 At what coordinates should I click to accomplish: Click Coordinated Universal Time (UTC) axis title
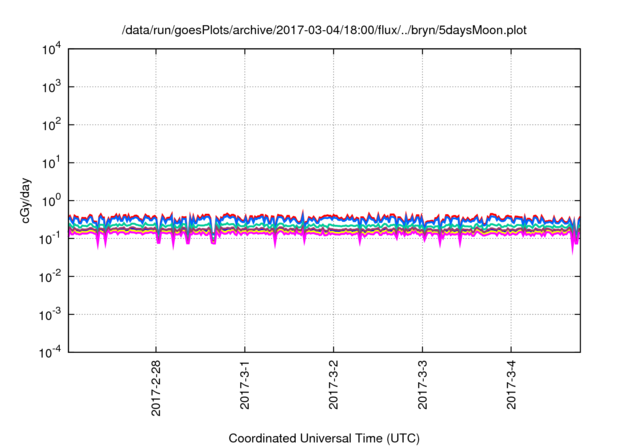point(324,438)
